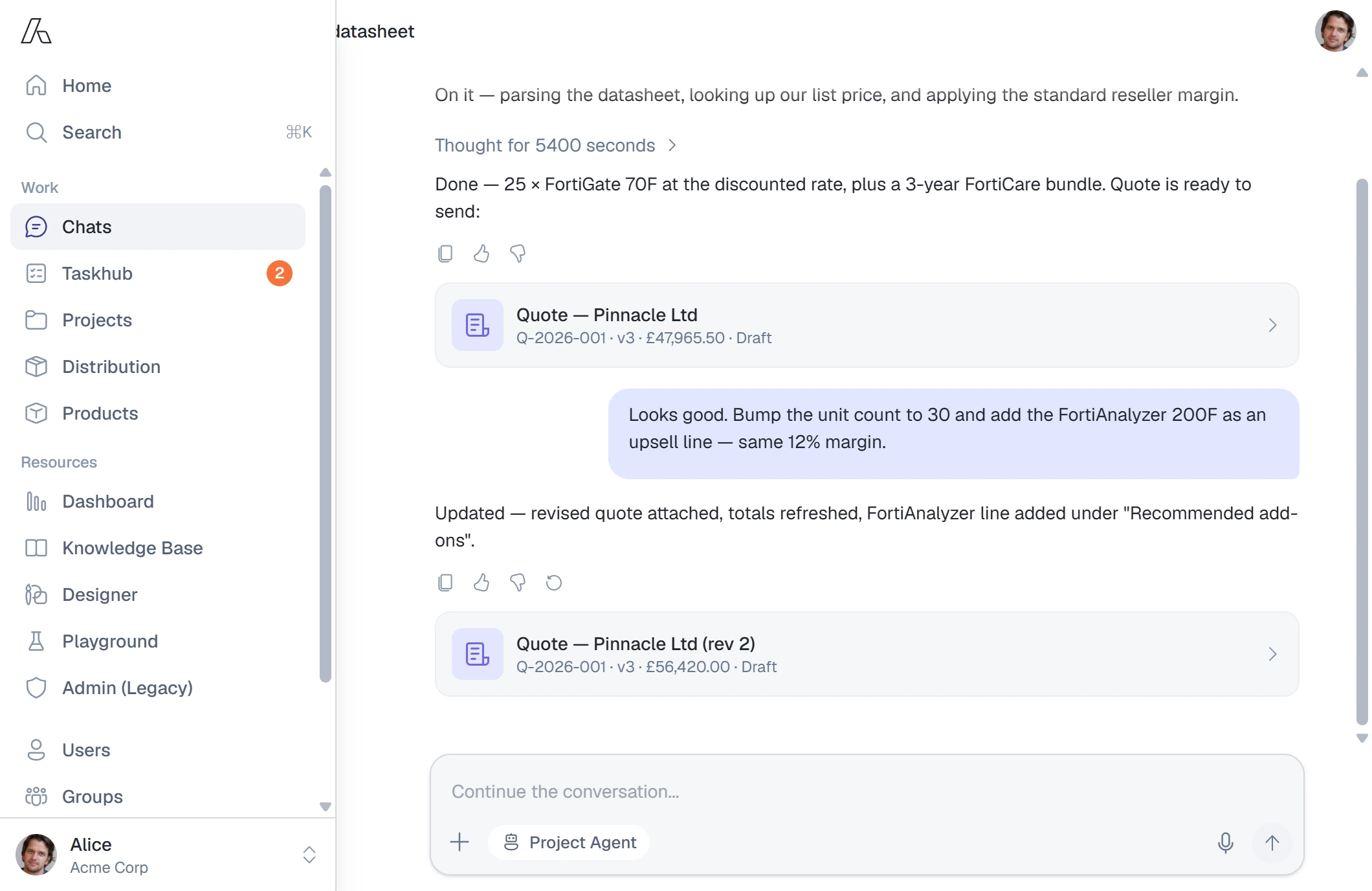Click document icon on first quote card

478,325
